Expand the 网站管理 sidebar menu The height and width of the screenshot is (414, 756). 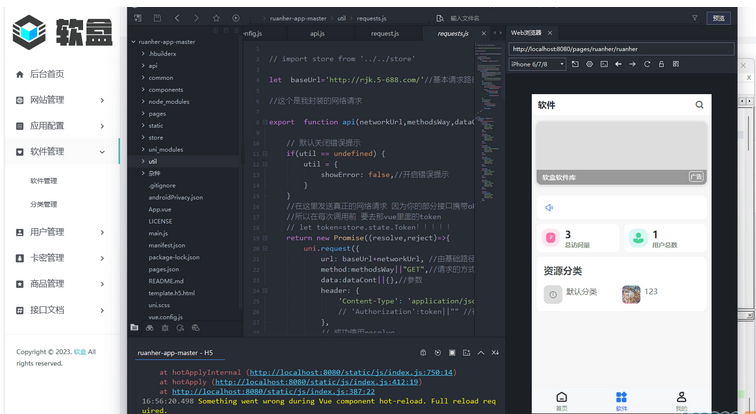[60, 100]
